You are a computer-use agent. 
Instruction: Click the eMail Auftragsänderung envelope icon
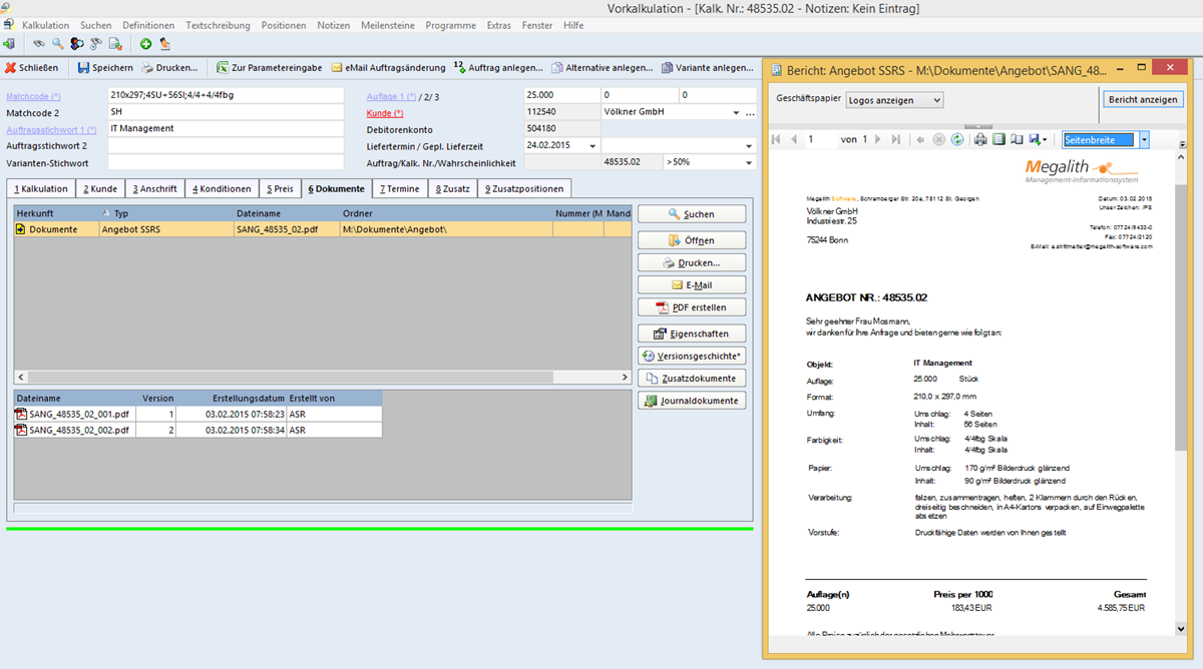(337, 68)
